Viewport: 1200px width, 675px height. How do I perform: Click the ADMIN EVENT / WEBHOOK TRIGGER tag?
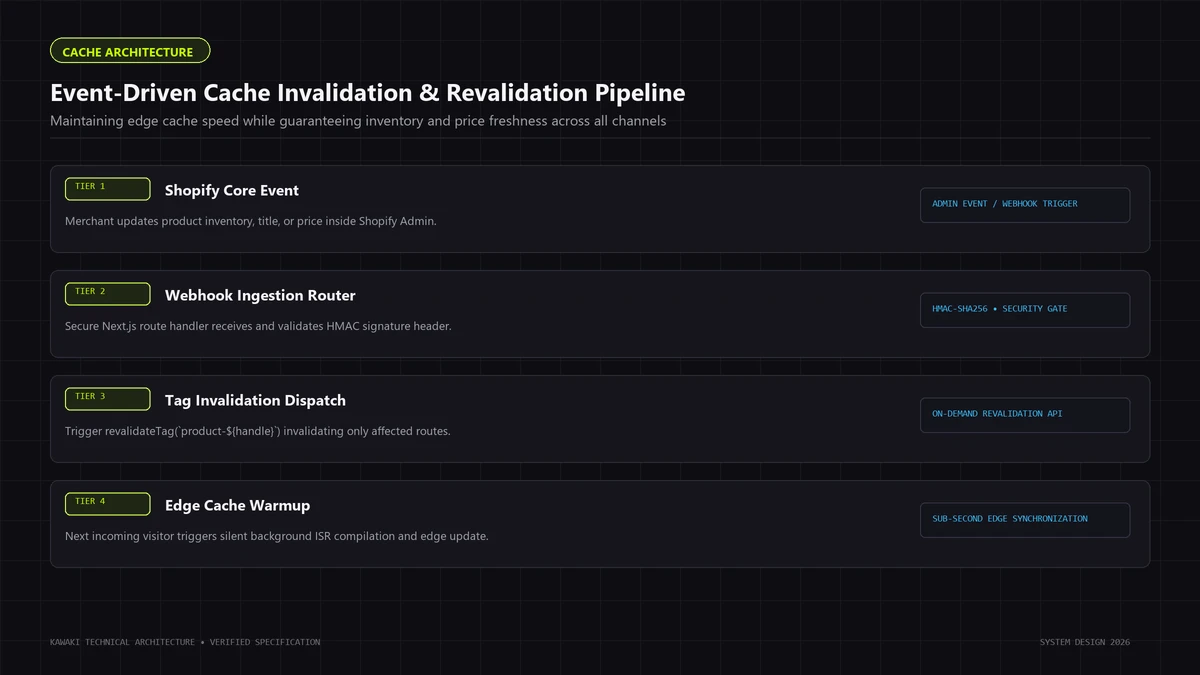1025,205
